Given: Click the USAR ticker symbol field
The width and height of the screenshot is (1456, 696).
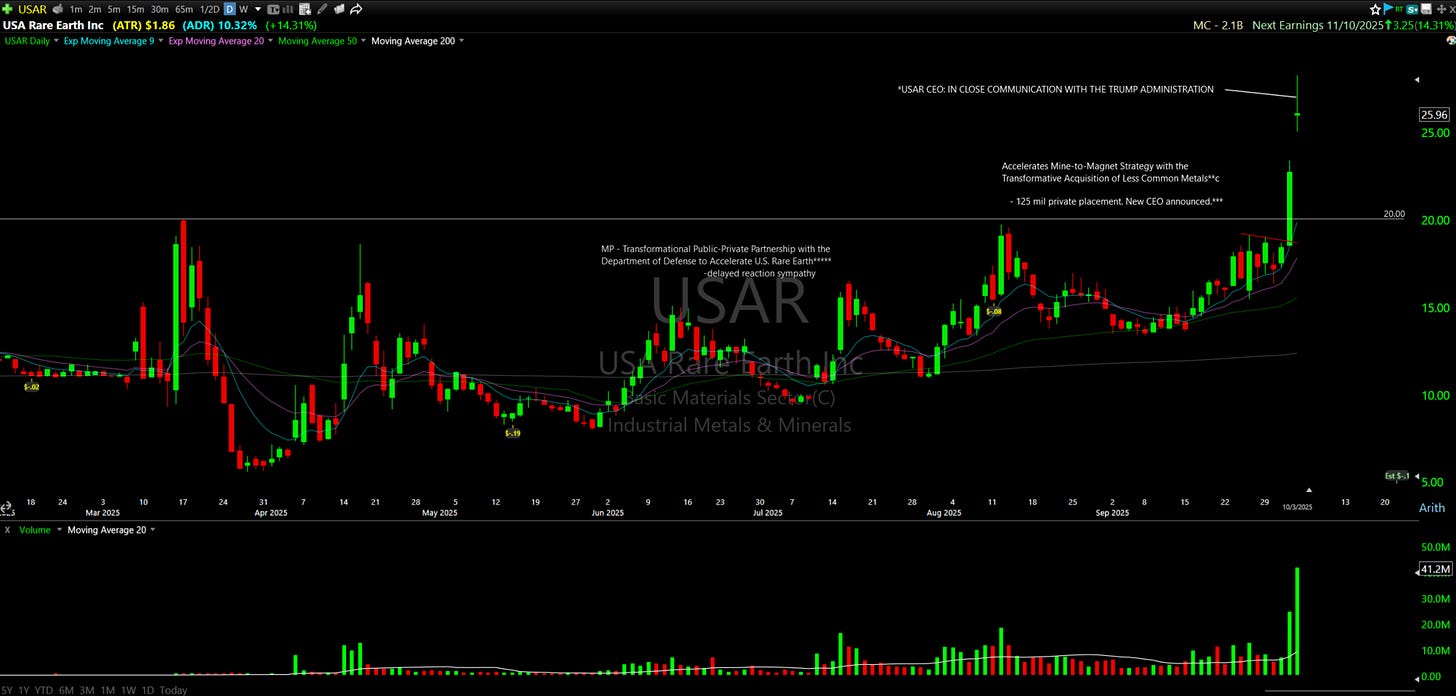Looking at the screenshot, I should 32,9.
